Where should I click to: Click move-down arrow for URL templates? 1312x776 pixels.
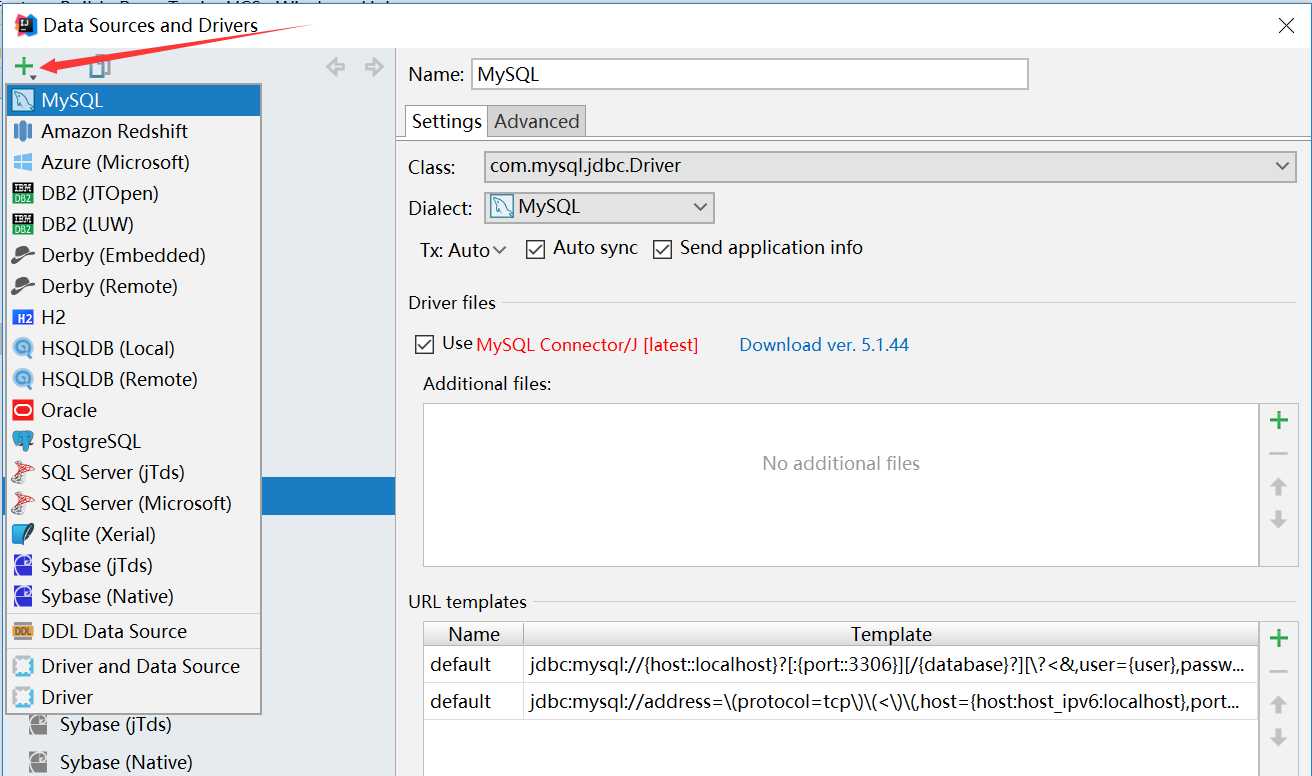pyautogui.click(x=1278, y=737)
